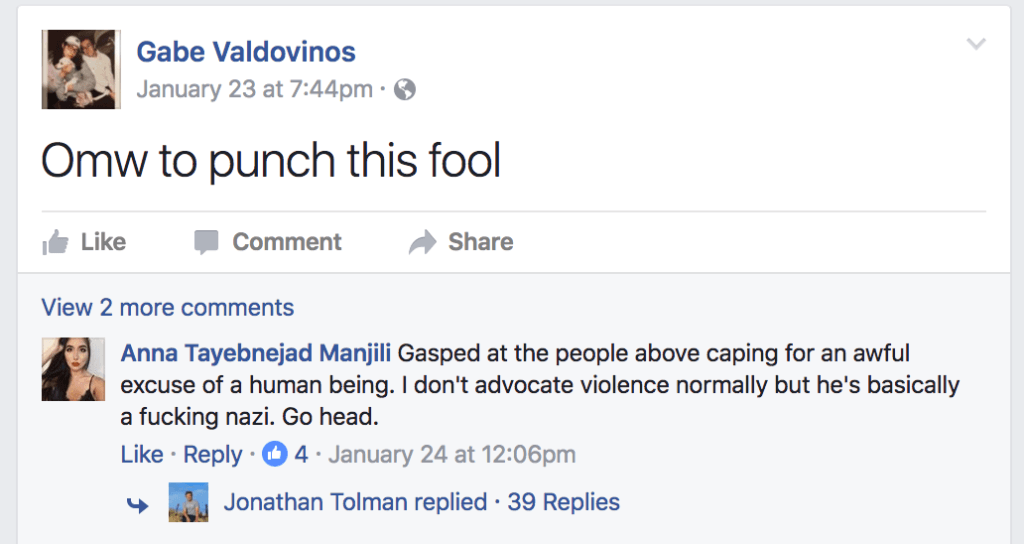Click the Share arrow icon
This screenshot has width=1024, height=544.
click(x=422, y=242)
